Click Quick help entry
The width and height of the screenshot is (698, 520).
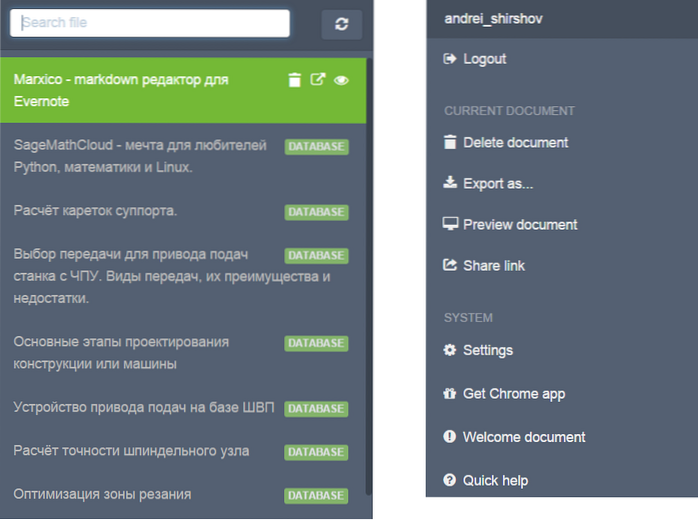click(x=495, y=481)
